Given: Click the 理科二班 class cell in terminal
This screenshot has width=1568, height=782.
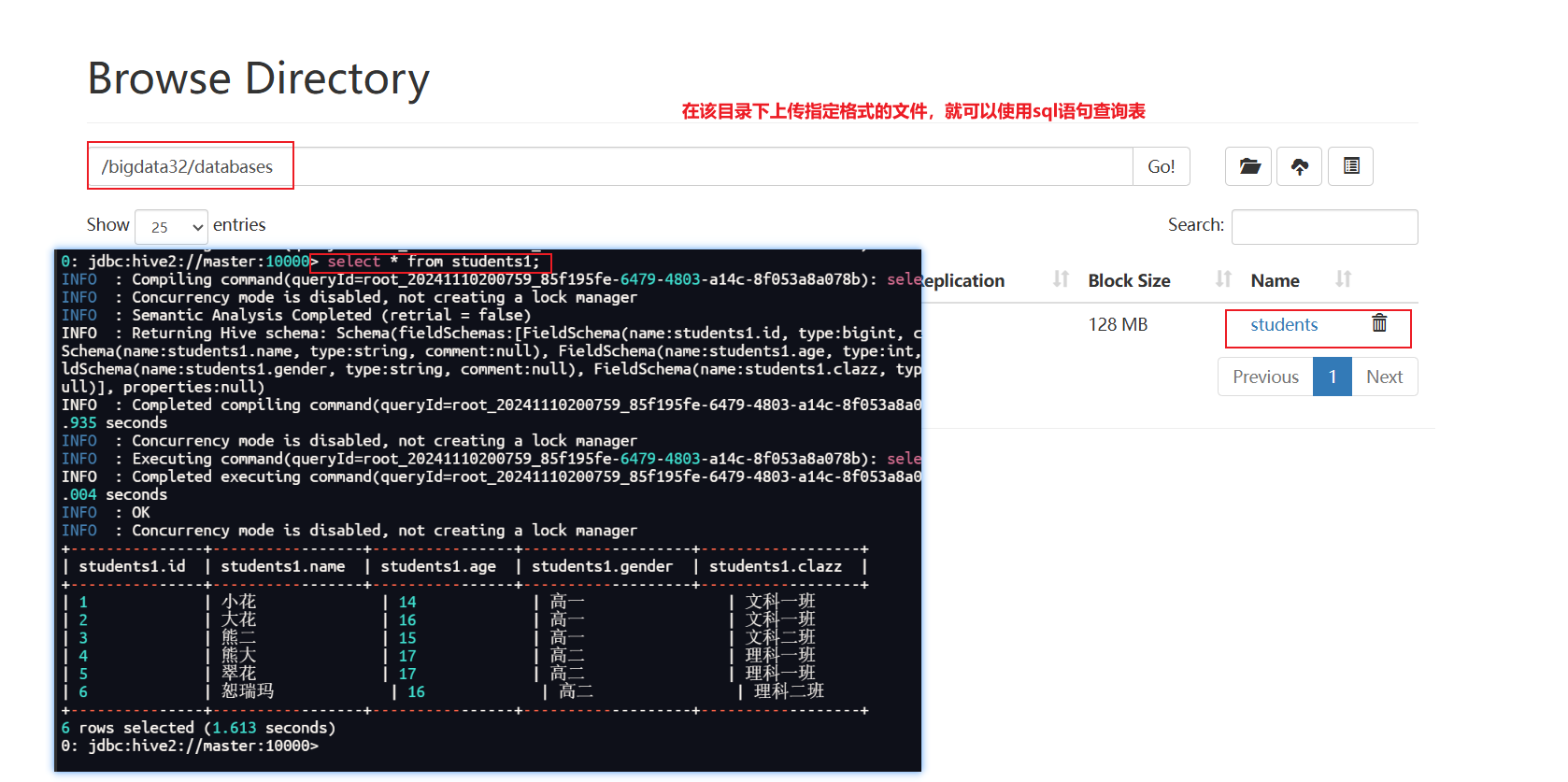Looking at the screenshot, I should point(789,691).
